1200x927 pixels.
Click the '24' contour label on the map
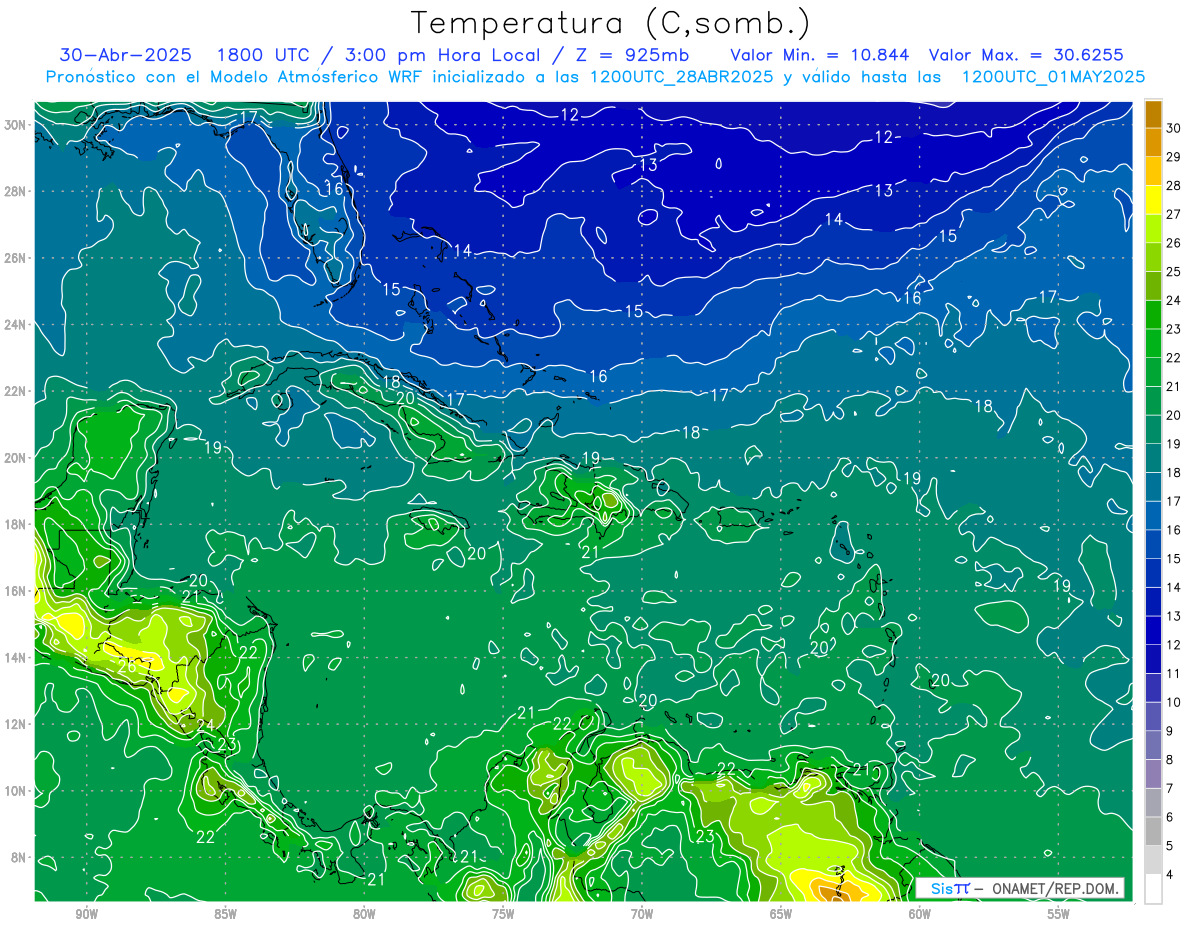(205, 725)
